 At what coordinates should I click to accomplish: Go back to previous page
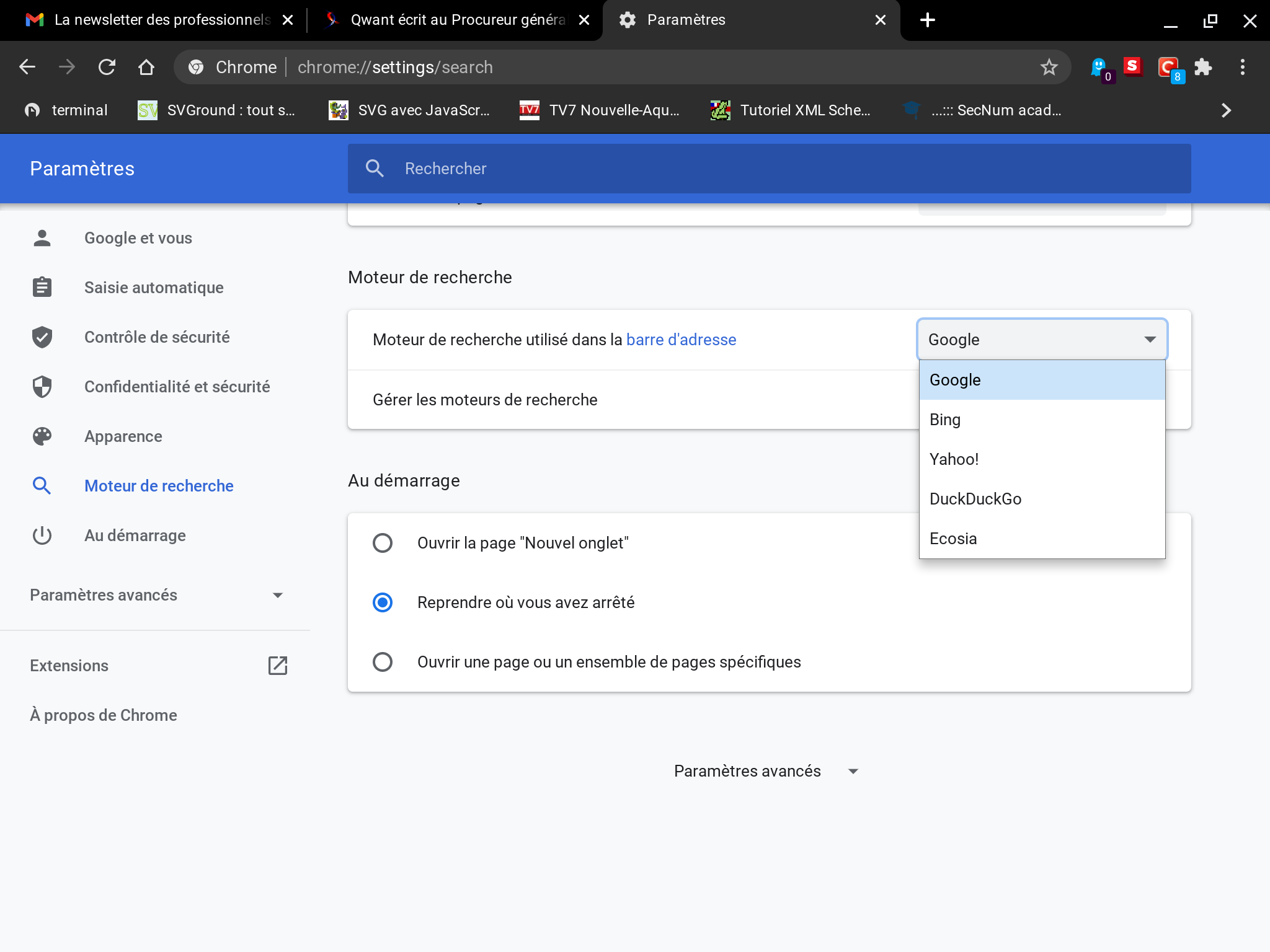coord(27,67)
